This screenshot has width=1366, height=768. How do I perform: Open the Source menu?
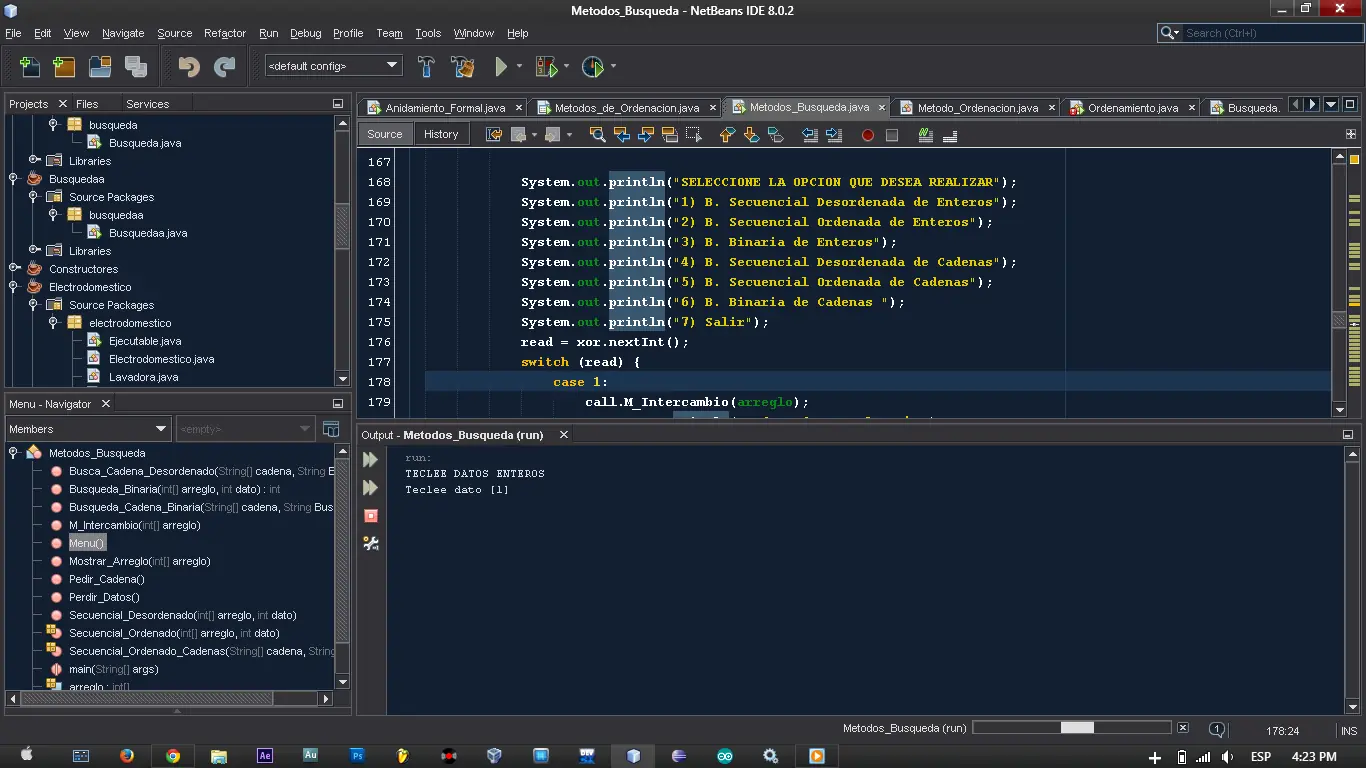coord(174,33)
